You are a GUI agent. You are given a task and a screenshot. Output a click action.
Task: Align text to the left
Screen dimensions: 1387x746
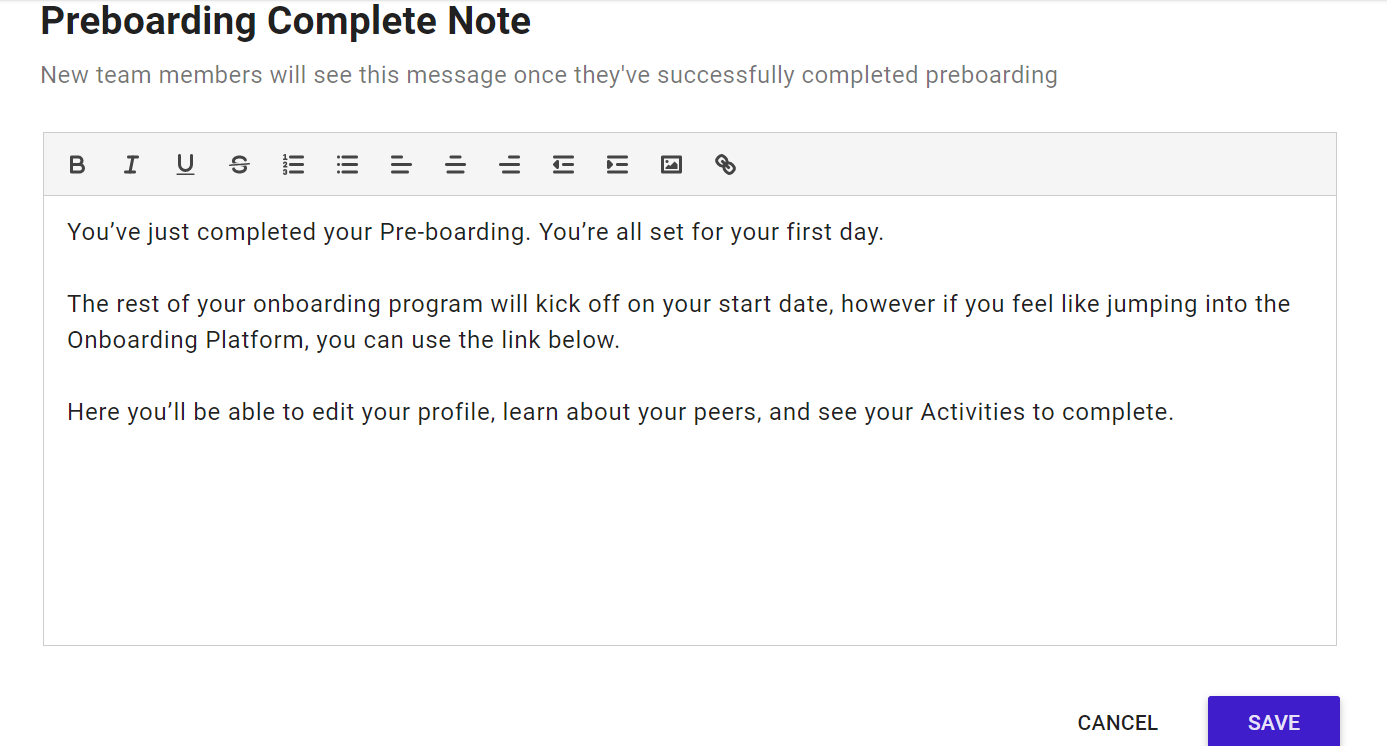(401, 165)
